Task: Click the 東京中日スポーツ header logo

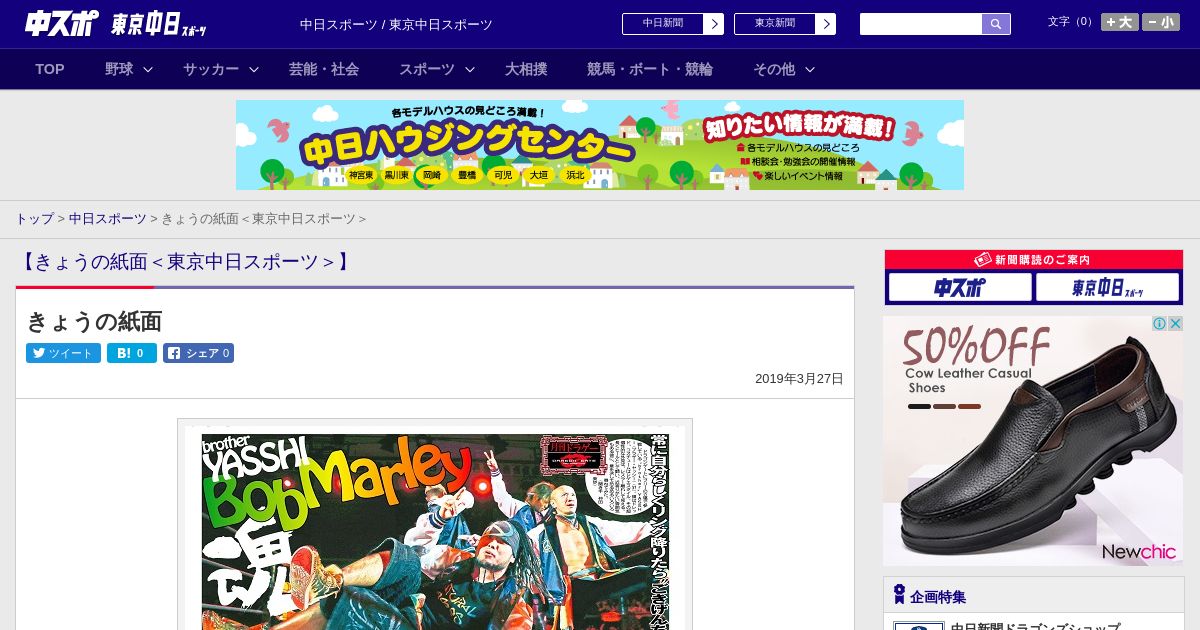Action: [x=159, y=24]
